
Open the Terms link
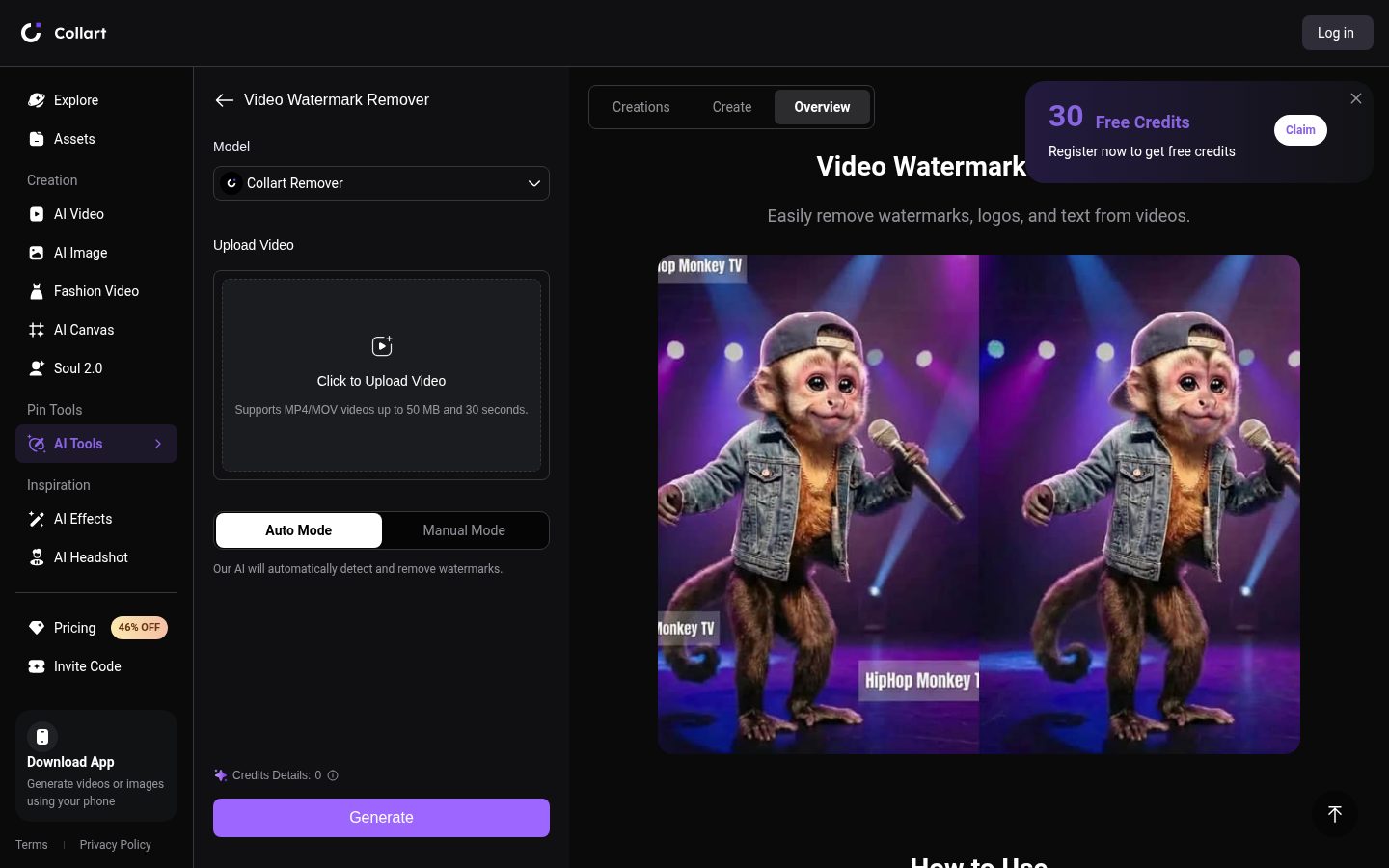(32, 845)
